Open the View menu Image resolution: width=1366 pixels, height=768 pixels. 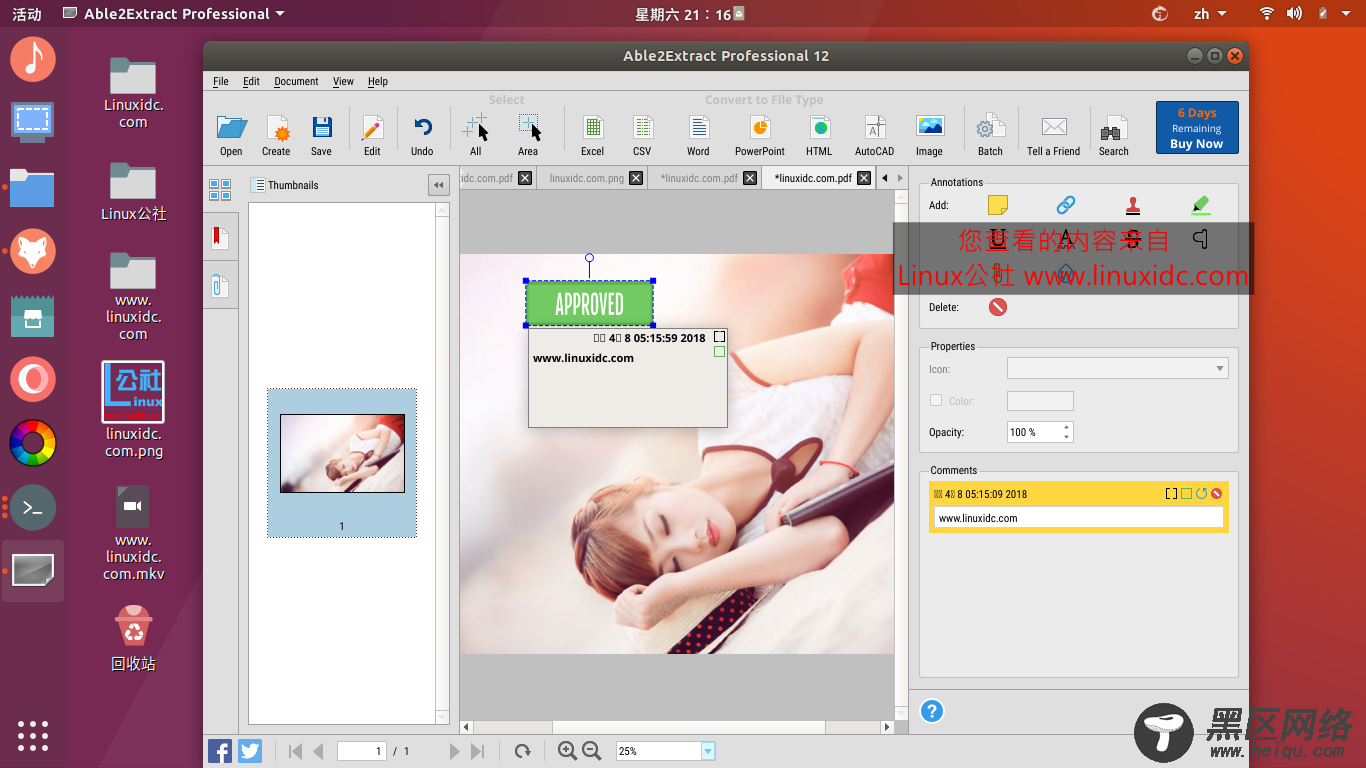point(343,82)
